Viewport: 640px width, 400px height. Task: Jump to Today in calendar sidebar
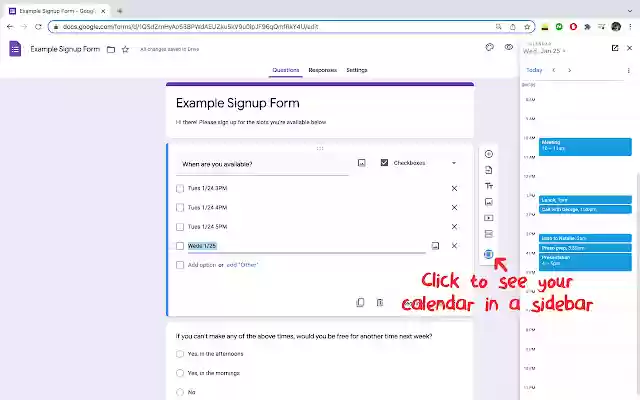pos(534,70)
